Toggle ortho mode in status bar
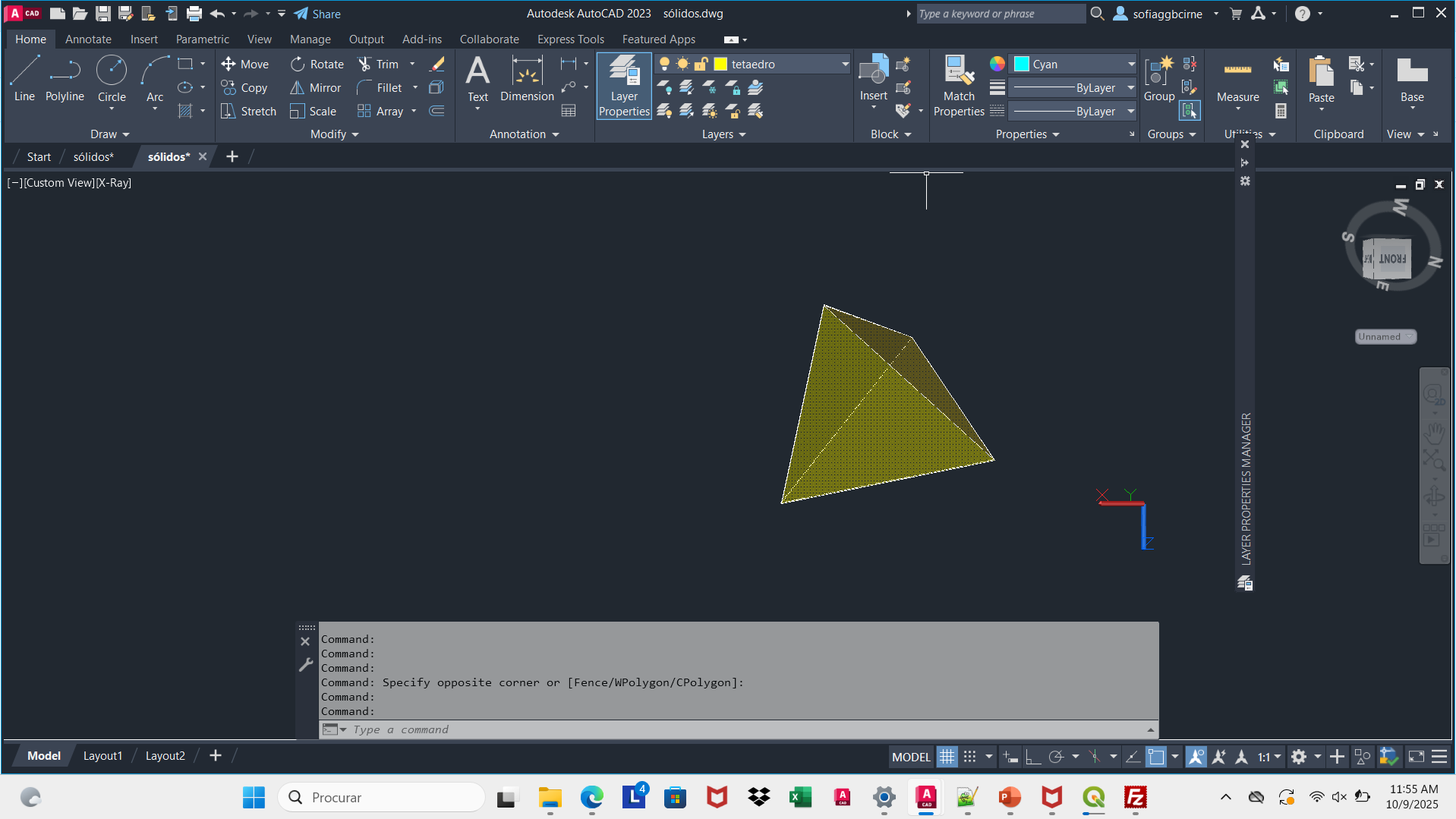This screenshot has width=1456, height=819. click(1032, 757)
